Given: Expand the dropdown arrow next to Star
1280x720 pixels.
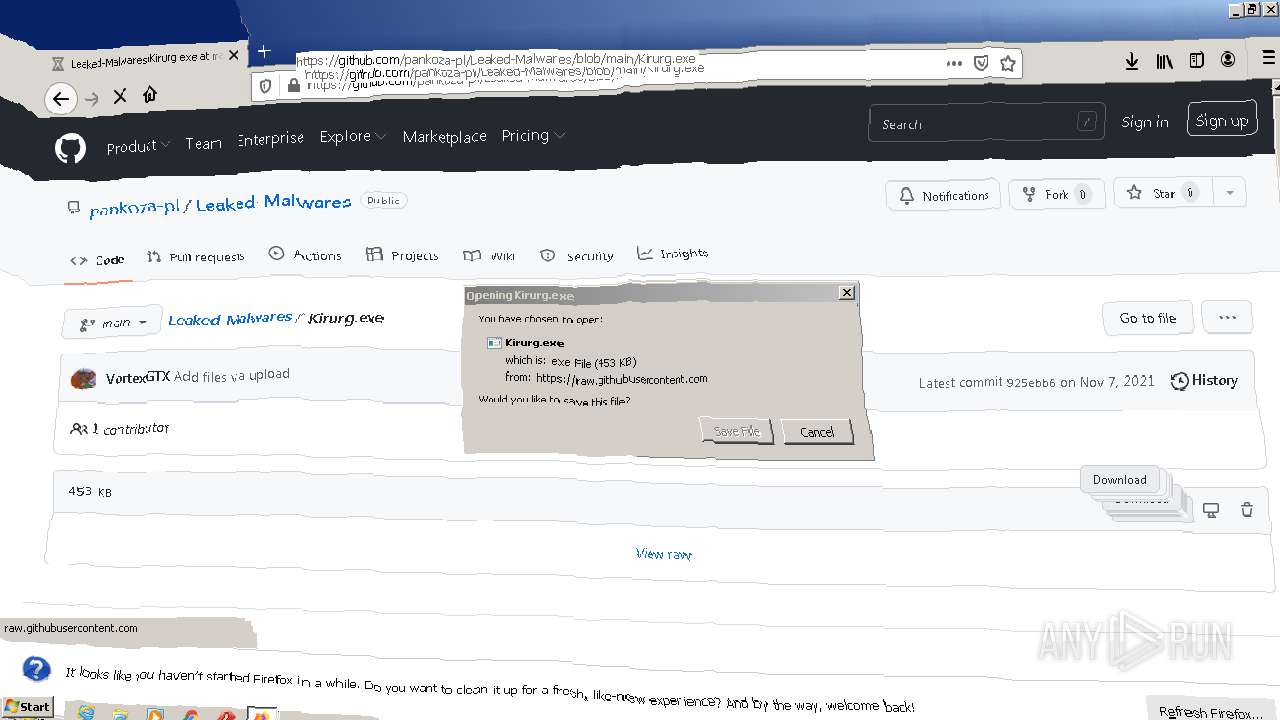Looking at the screenshot, I should point(1229,192).
